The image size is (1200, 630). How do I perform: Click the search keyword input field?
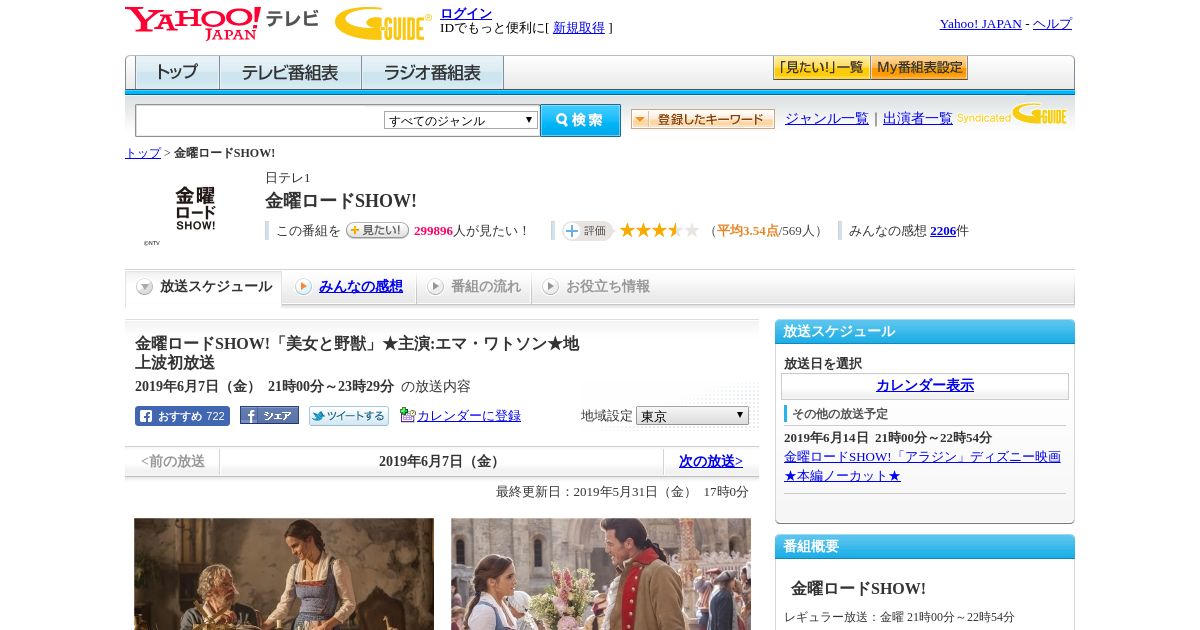pos(260,120)
